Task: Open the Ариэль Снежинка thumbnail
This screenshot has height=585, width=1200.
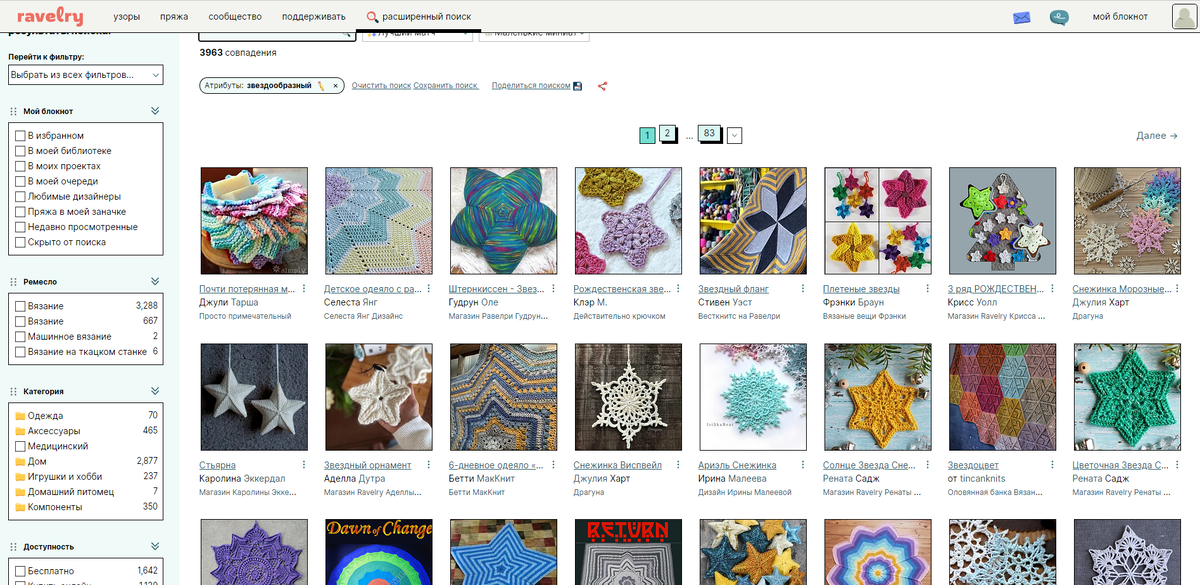Action: 754,398
